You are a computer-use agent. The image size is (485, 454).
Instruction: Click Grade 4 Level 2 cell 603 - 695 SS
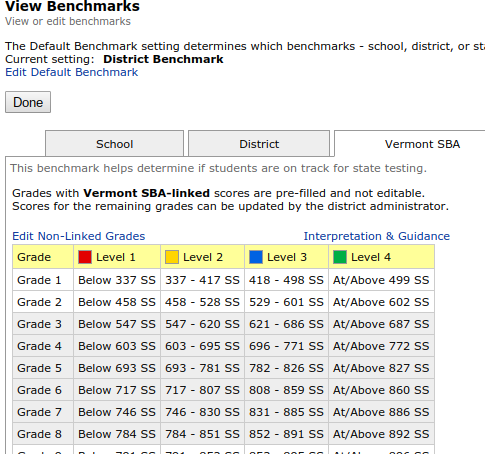(202, 346)
